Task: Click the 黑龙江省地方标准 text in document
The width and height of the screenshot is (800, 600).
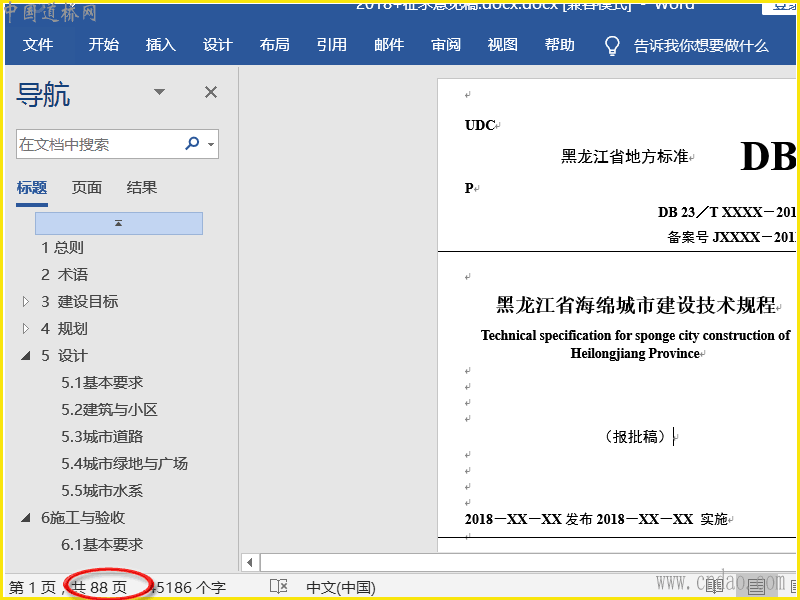Action: click(624, 157)
